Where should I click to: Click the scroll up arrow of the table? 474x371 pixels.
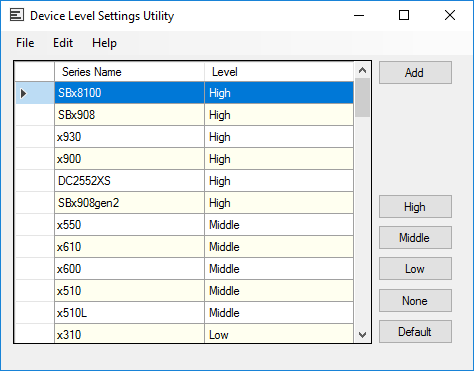[362, 70]
